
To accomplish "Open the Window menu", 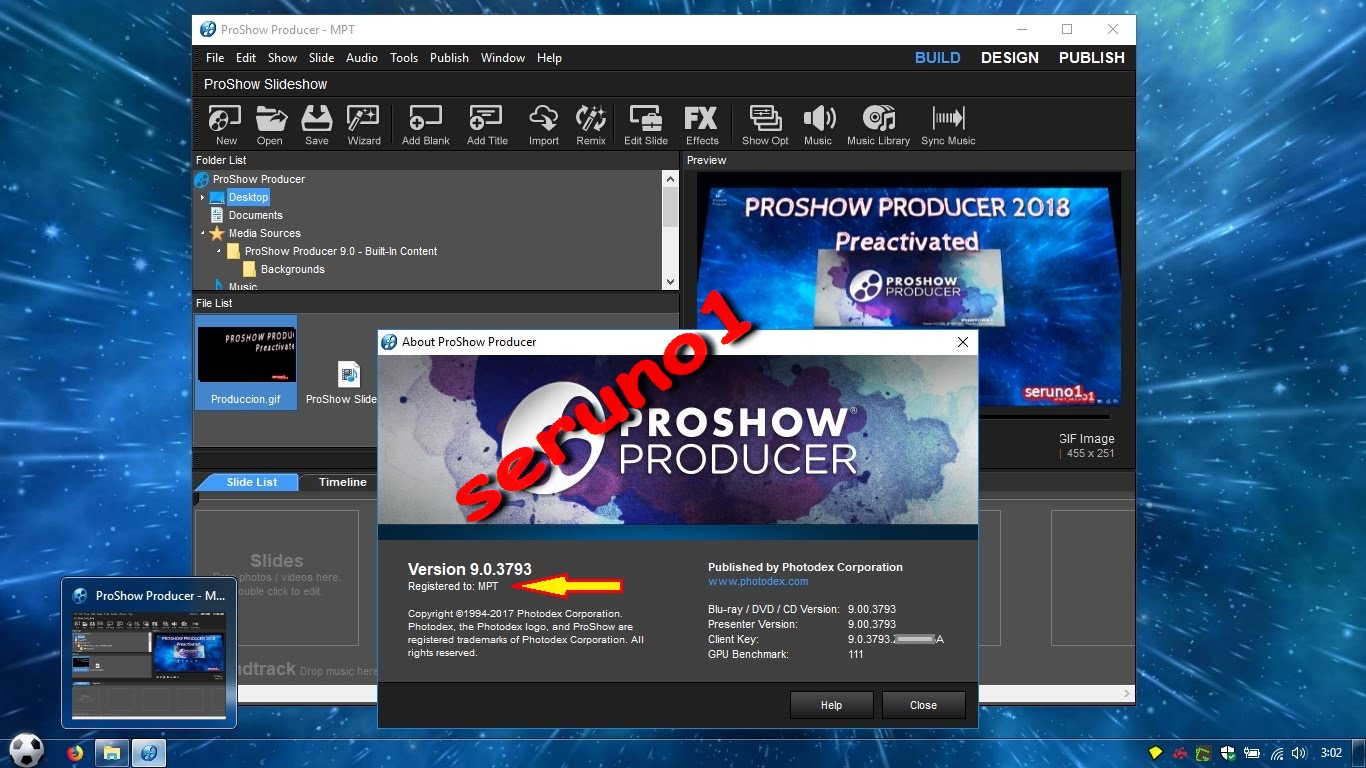I will coord(503,58).
